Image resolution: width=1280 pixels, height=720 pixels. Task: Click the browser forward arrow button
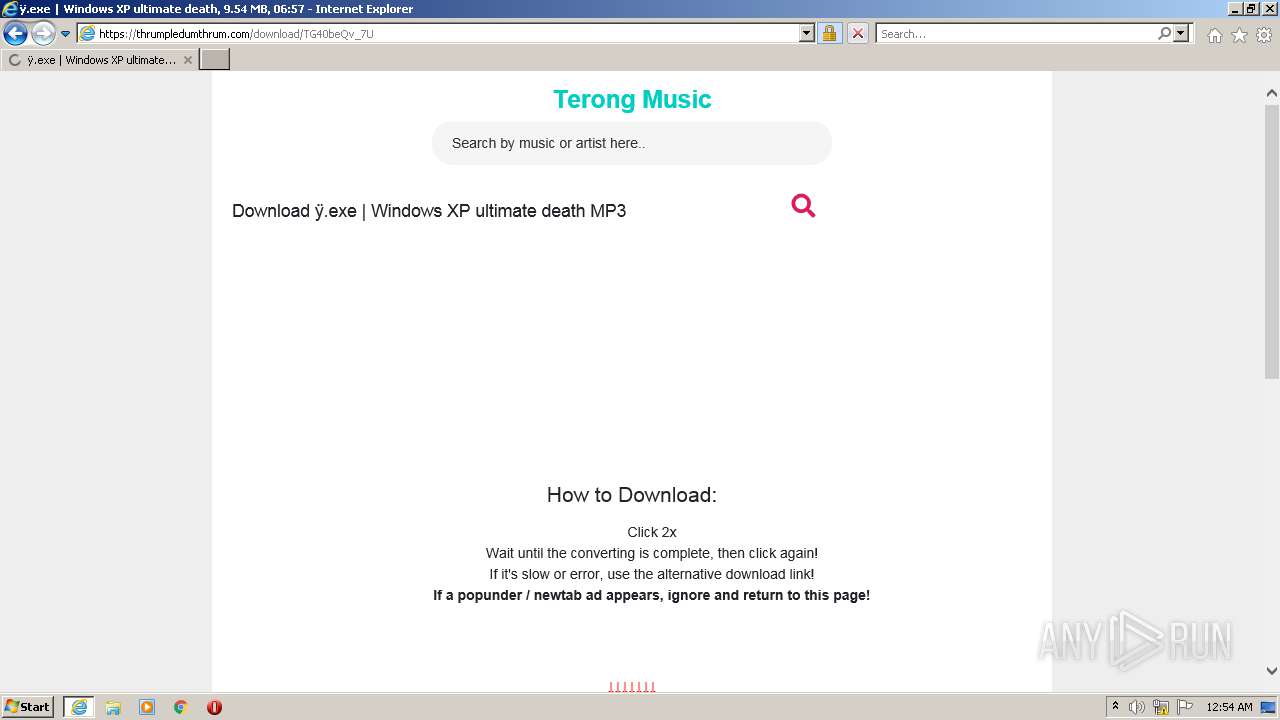43,33
